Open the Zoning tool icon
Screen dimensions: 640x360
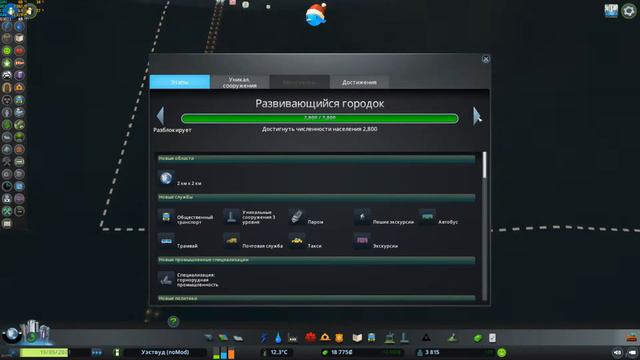(x=223, y=338)
